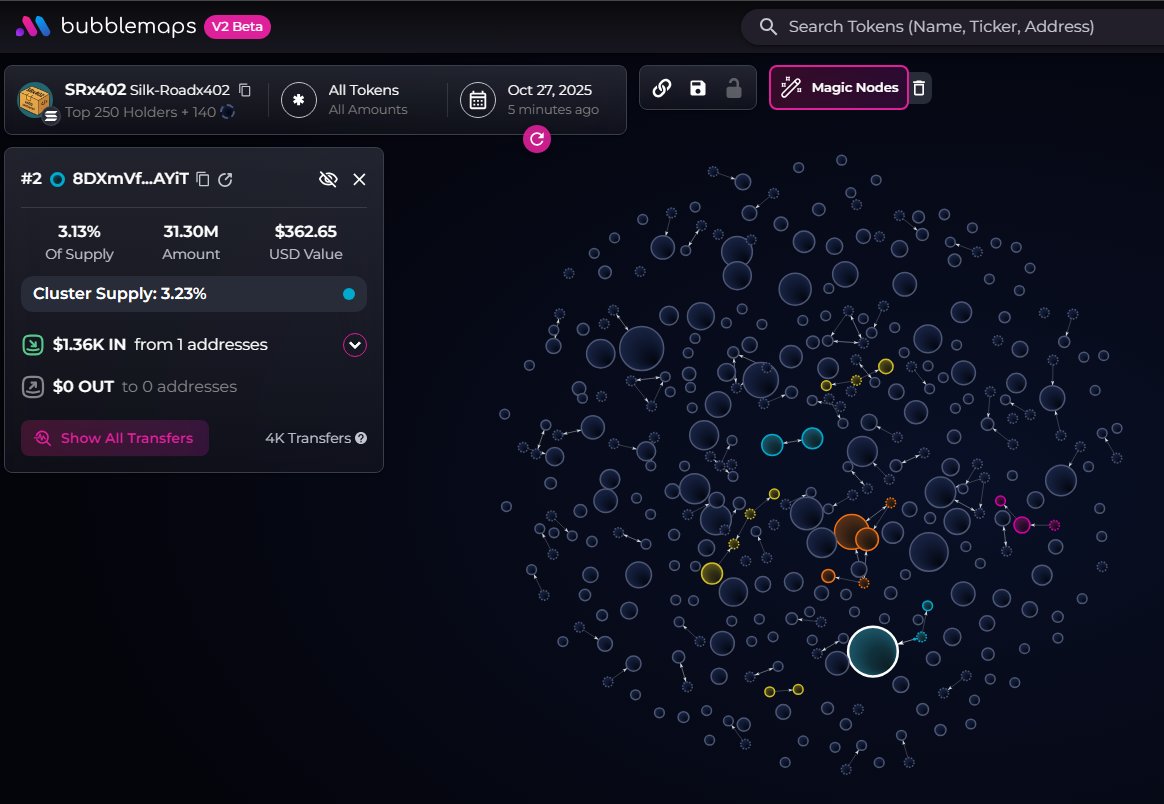
Task: Hide this wallet using the crossed-eye icon
Action: pyautogui.click(x=328, y=179)
